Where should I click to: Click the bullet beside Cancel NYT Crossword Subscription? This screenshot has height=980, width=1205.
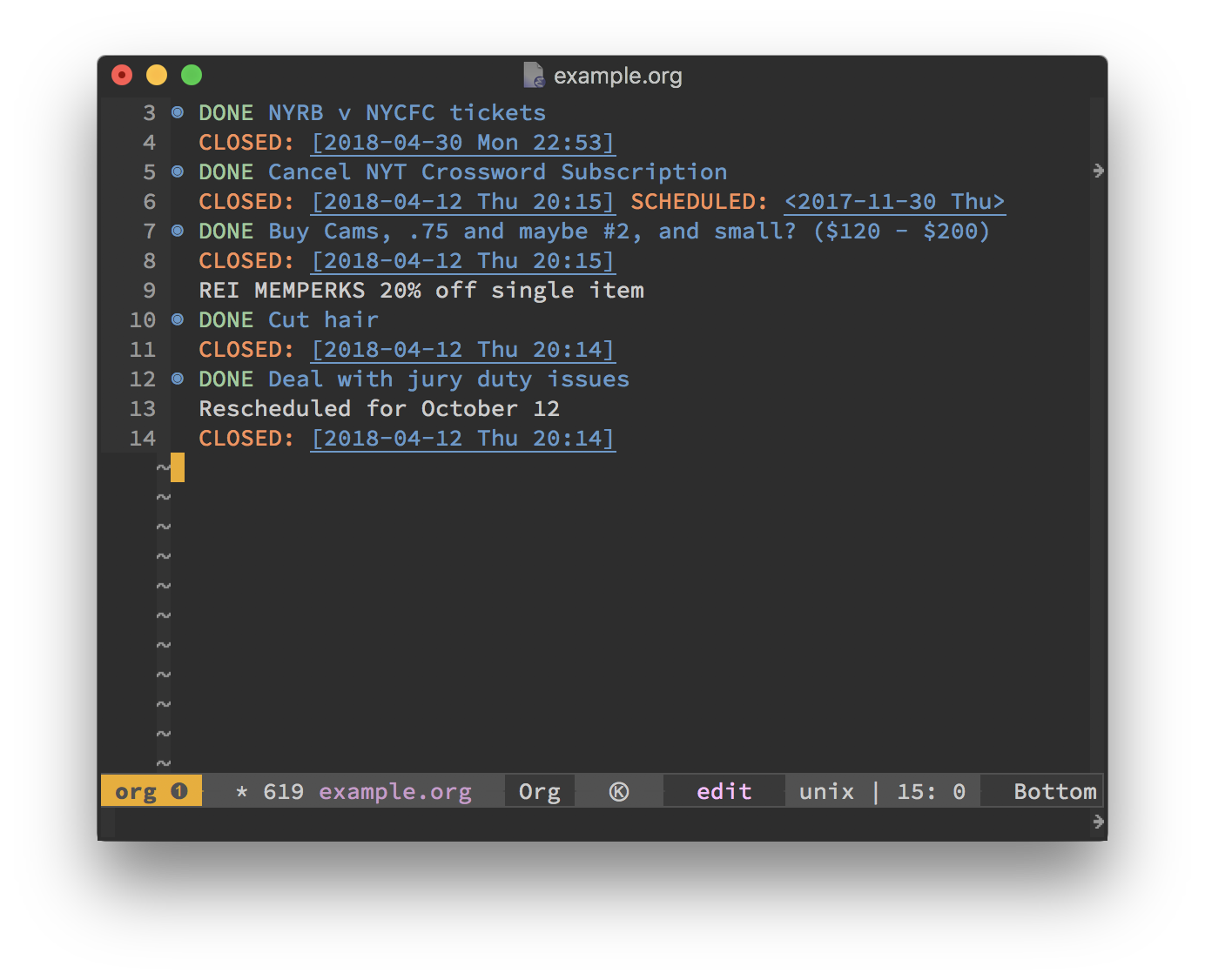[178, 171]
